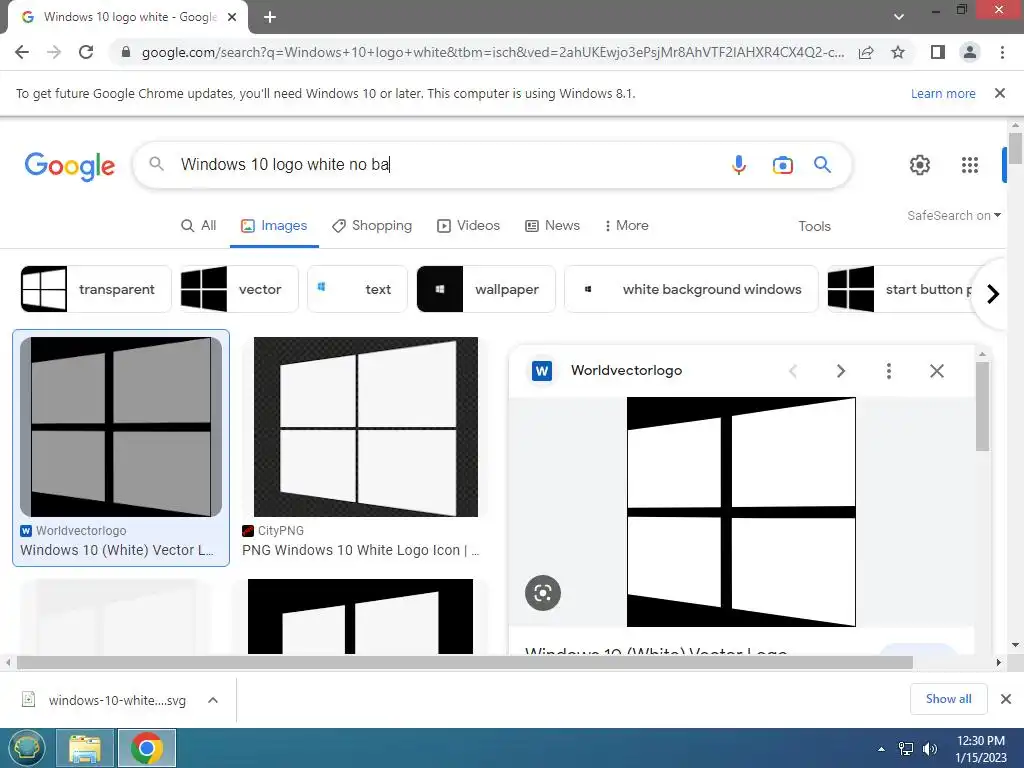Click the Windows Start orb
This screenshot has height=768, width=1024.
[26, 748]
